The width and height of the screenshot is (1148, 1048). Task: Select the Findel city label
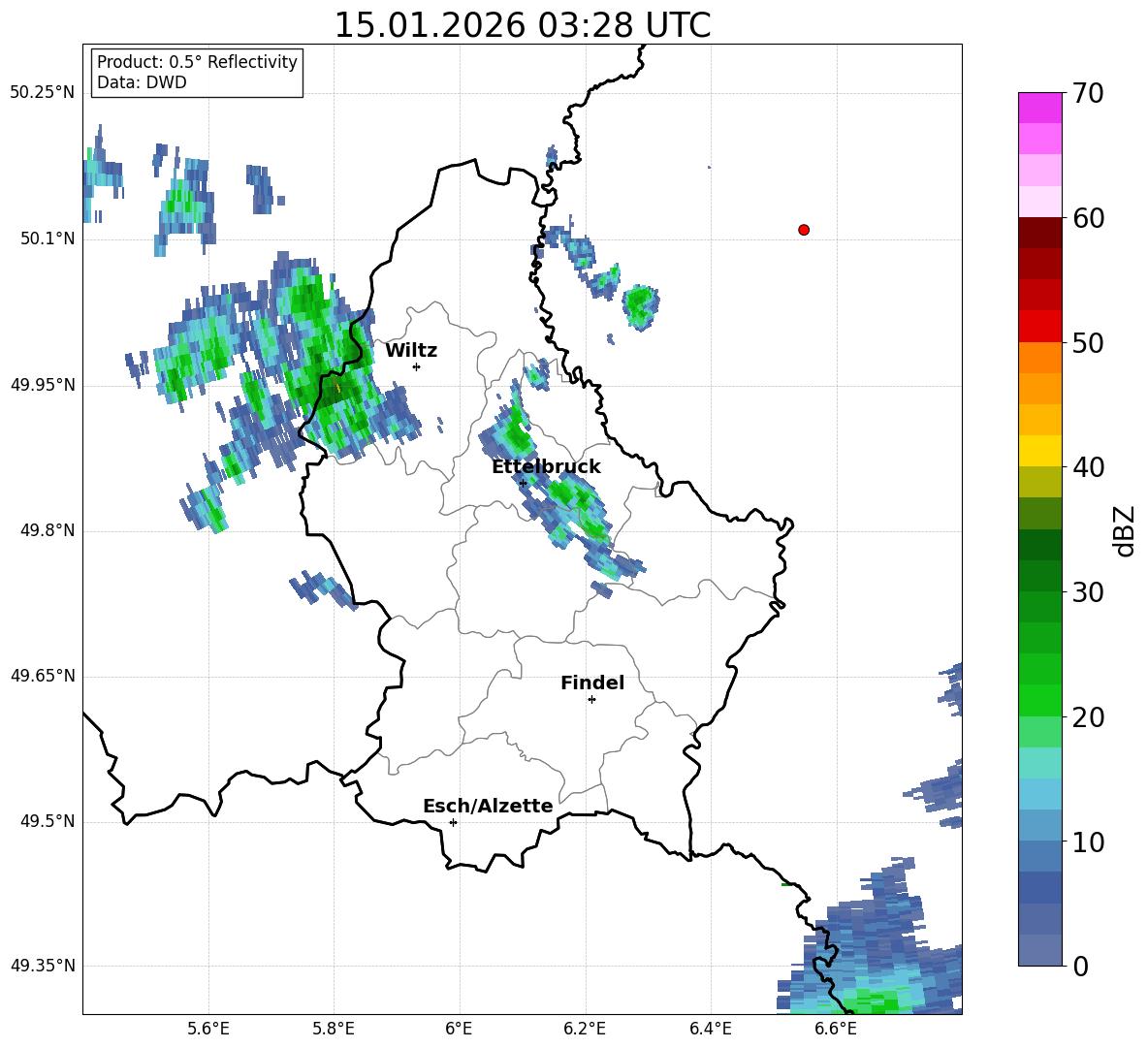point(592,683)
